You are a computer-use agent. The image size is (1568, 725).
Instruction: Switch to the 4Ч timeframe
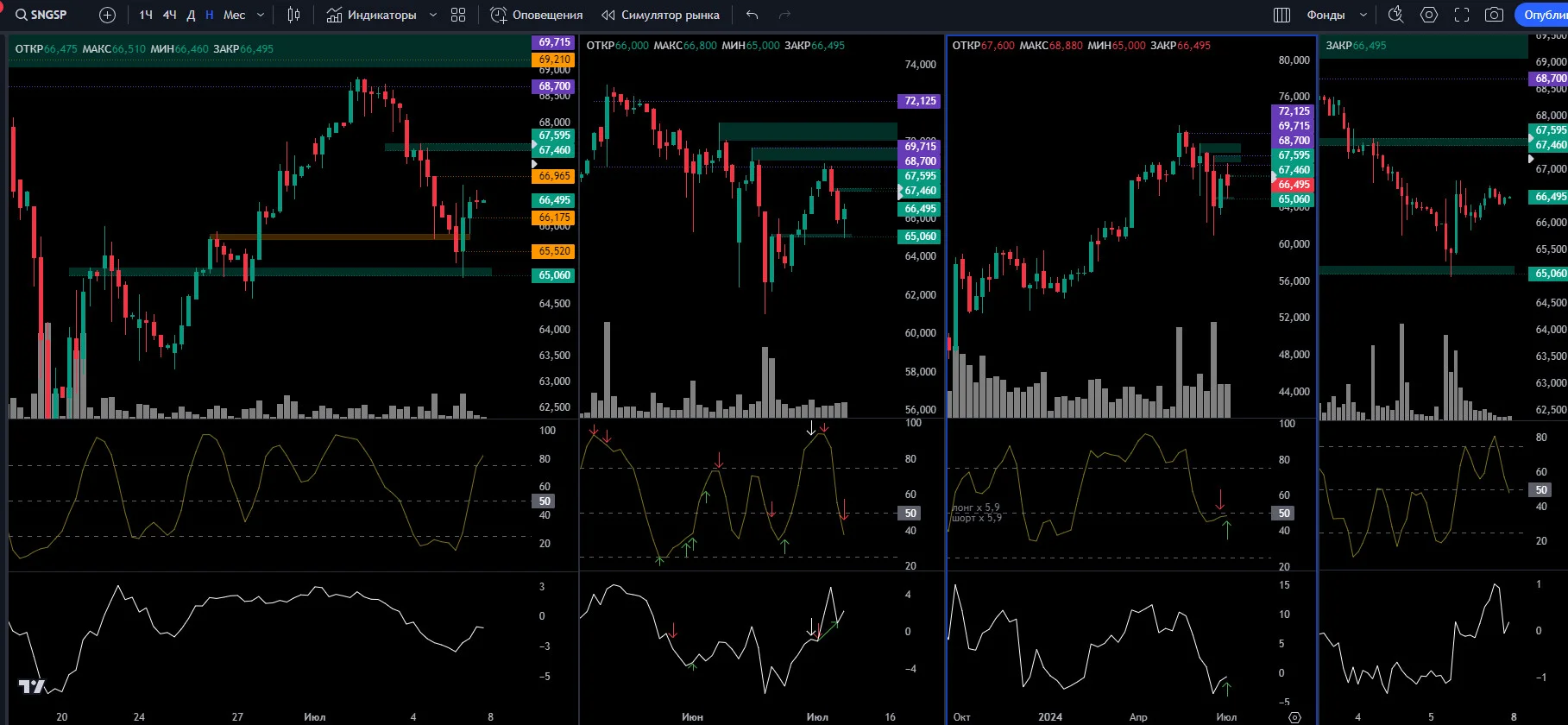(170, 15)
